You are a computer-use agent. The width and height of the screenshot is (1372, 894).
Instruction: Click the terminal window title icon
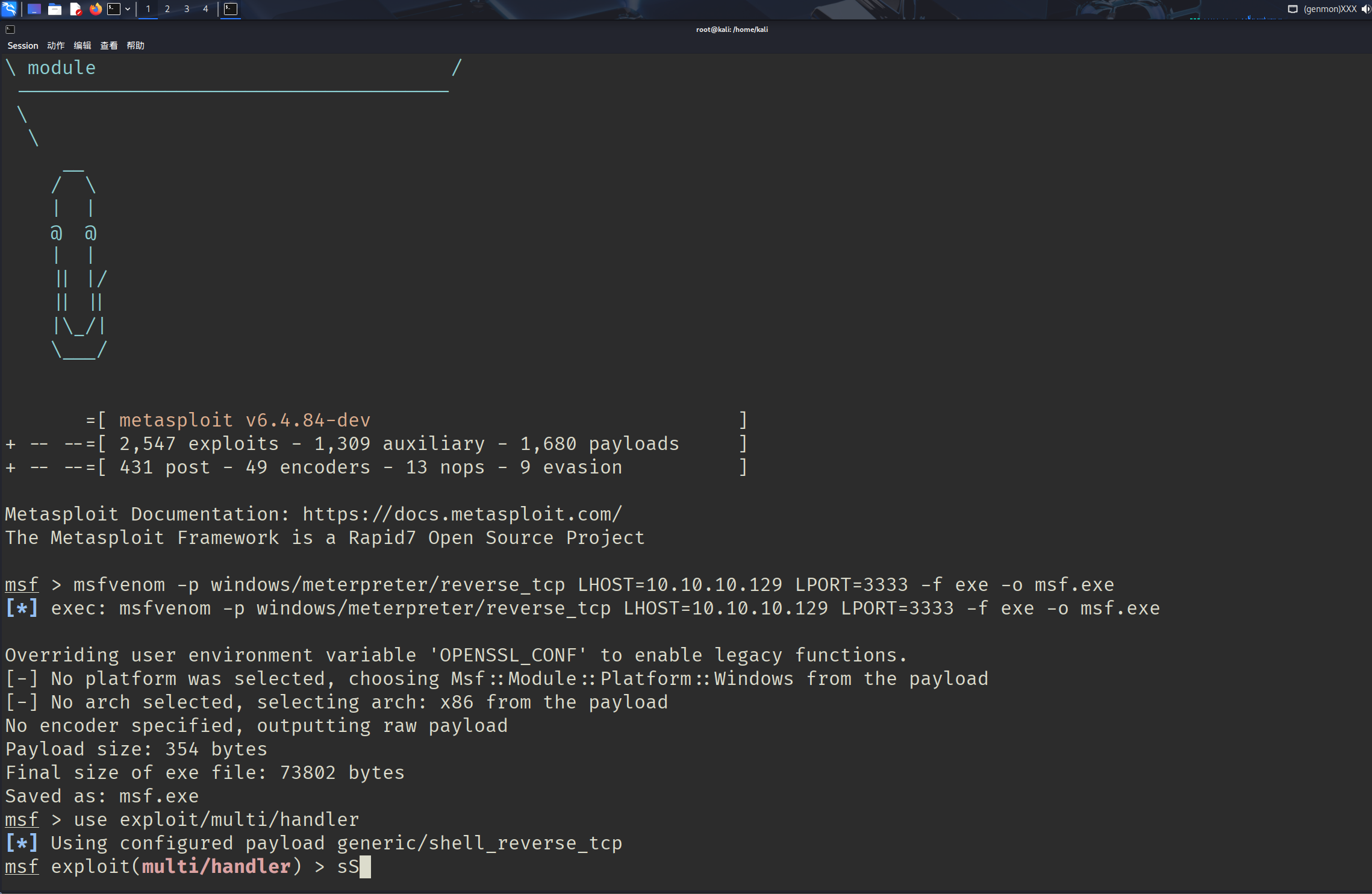coord(10,30)
